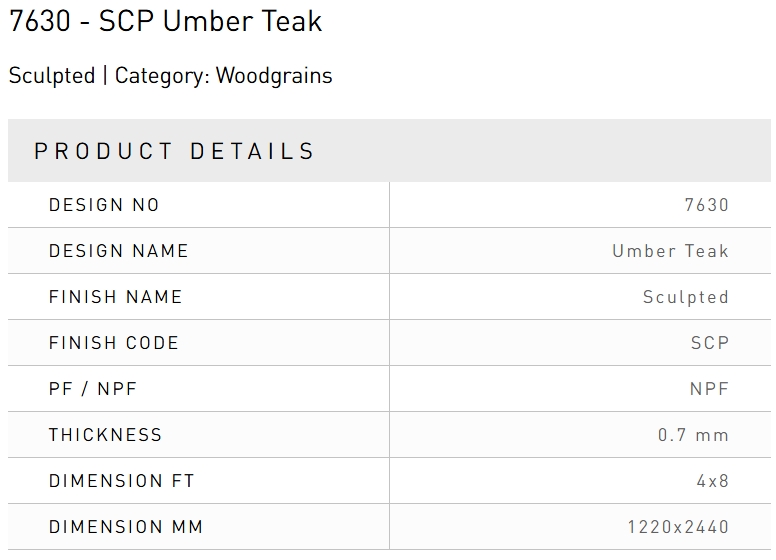Select the "FINISH NAME" row label
The image size is (776, 560).
click(115, 297)
